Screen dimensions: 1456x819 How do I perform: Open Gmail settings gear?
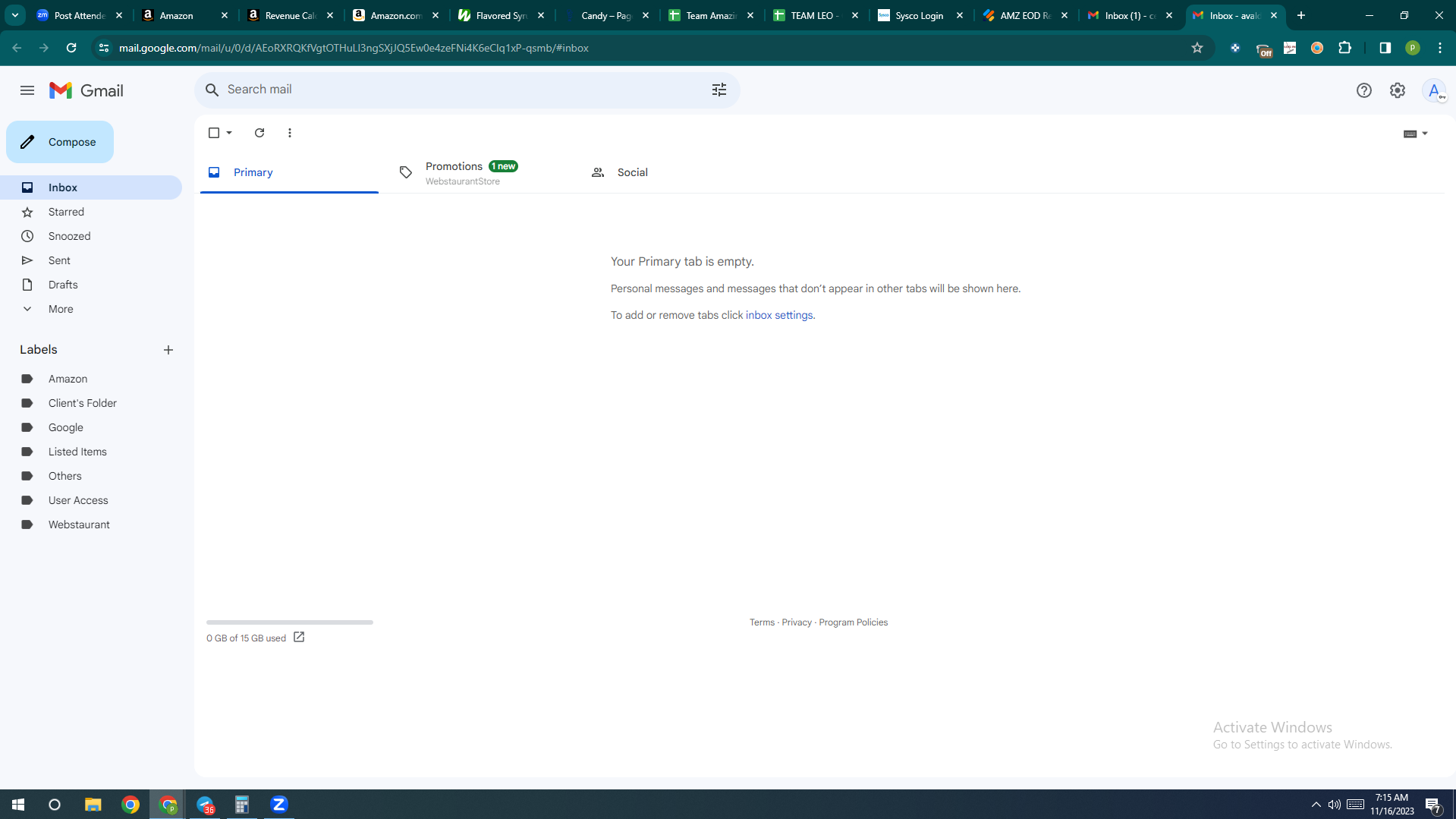point(1398,90)
